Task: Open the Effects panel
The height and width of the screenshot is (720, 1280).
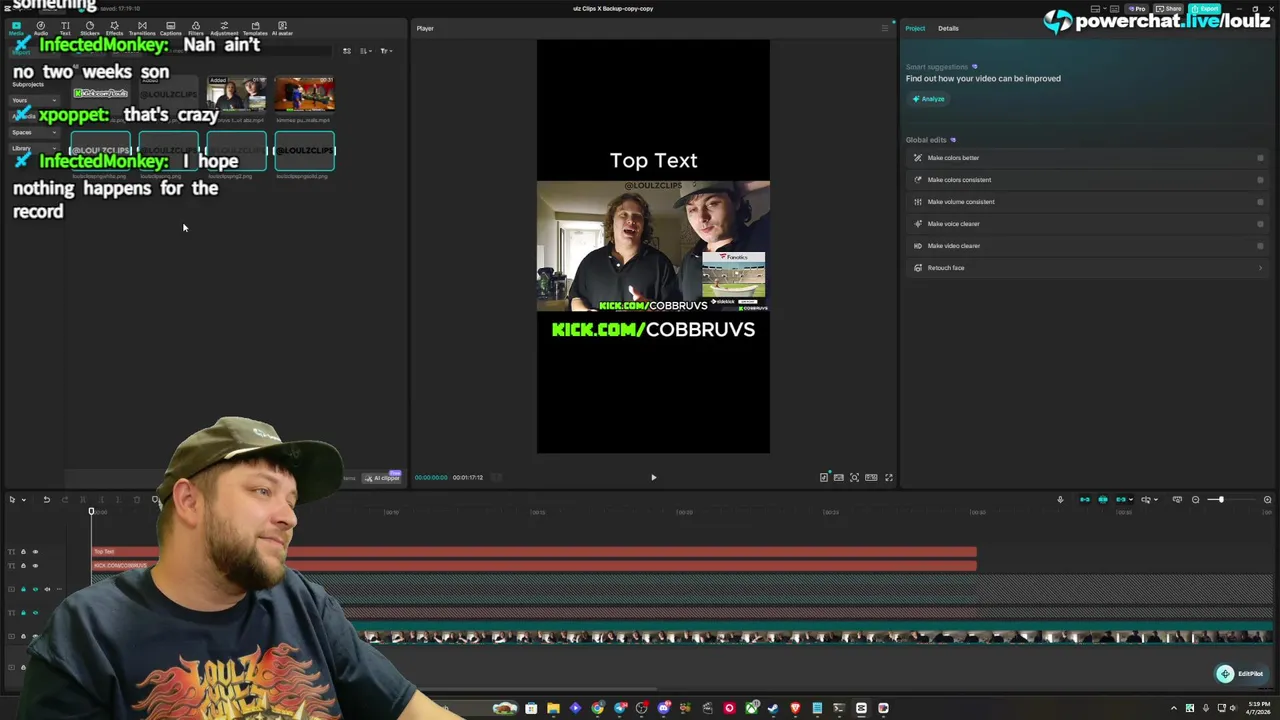Action: (114, 28)
